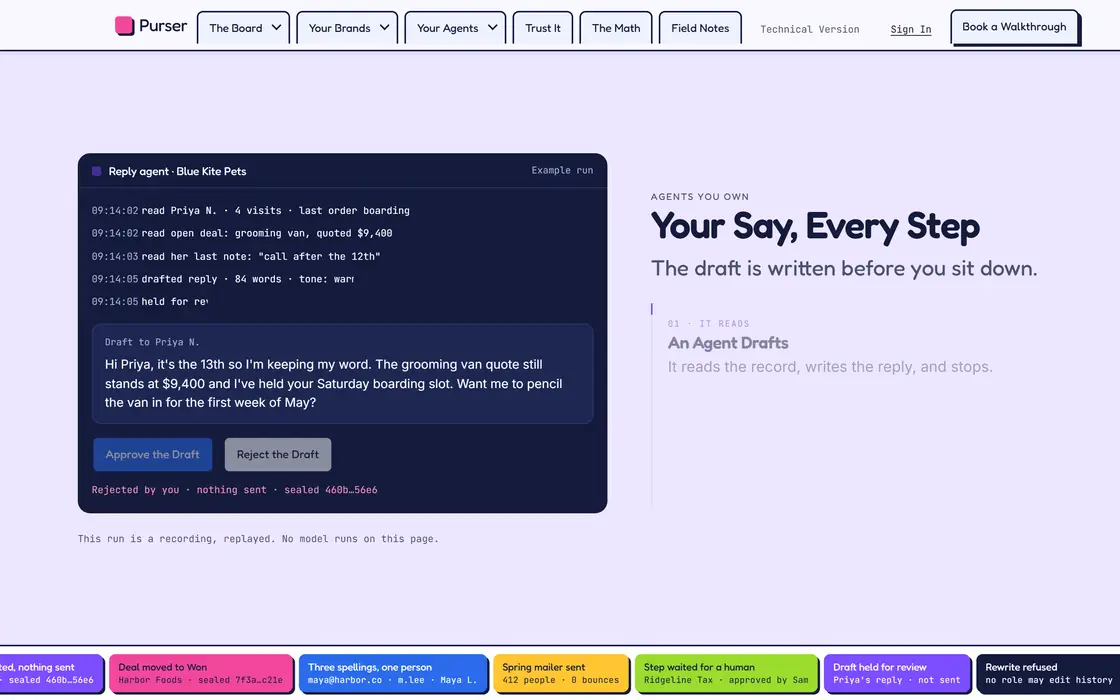Click the 'AGENTS YOU OWN' label
1120x700 pixels.
(700, 196)
